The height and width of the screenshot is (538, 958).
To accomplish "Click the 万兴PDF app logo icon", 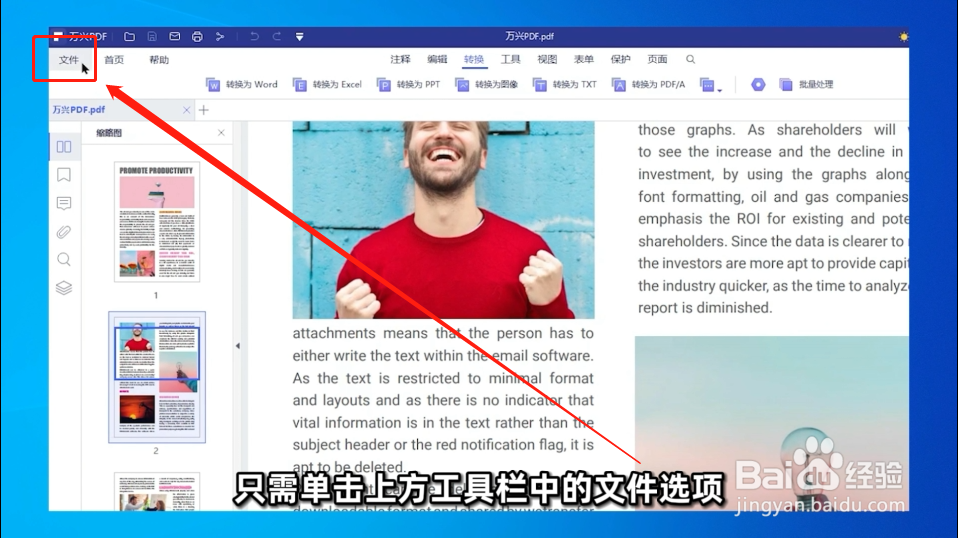I will pos(57,37).
